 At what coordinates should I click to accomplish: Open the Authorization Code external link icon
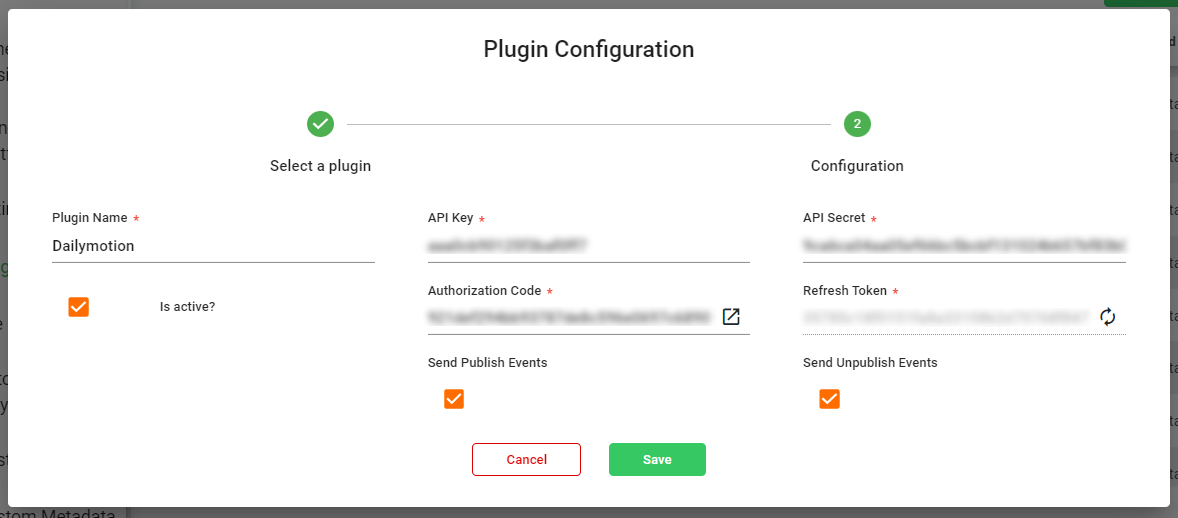coord(731,317)
